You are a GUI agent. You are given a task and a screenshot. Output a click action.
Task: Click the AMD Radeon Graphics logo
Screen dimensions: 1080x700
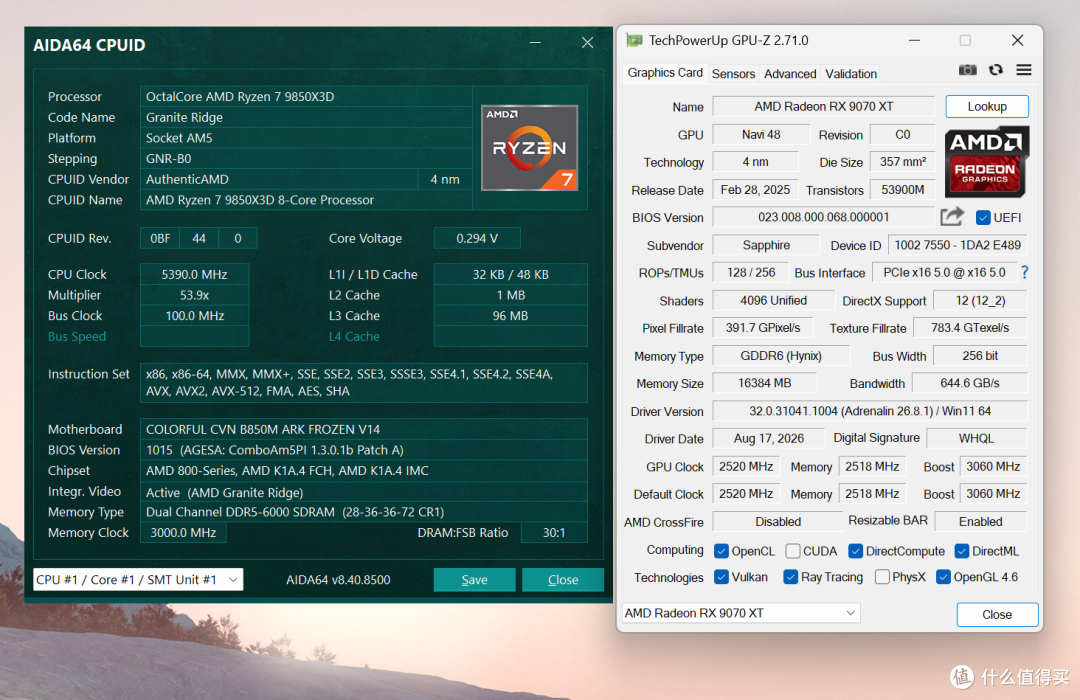(x=986, y=161)
